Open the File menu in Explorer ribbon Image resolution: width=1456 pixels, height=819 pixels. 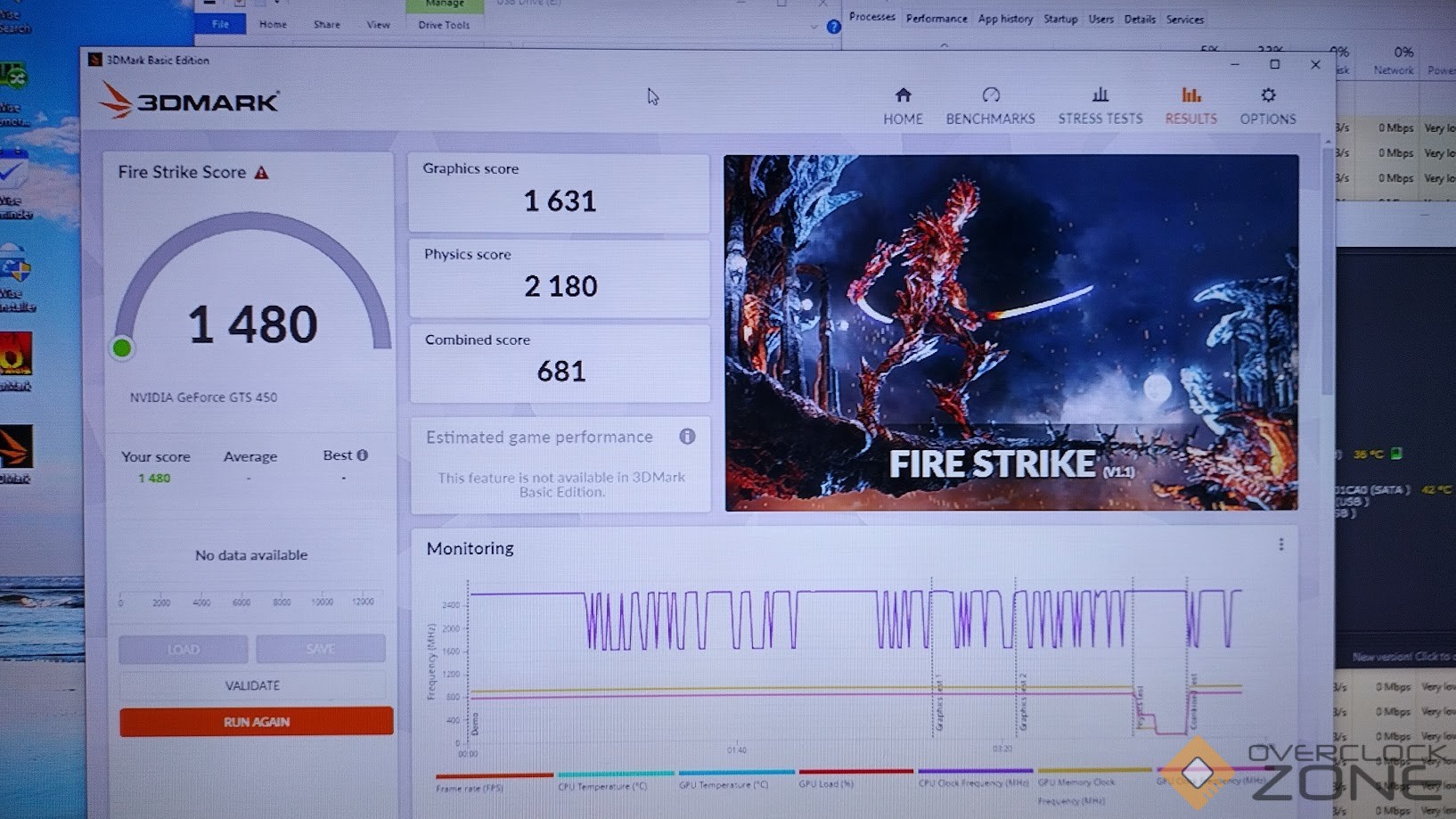(220, 24)
